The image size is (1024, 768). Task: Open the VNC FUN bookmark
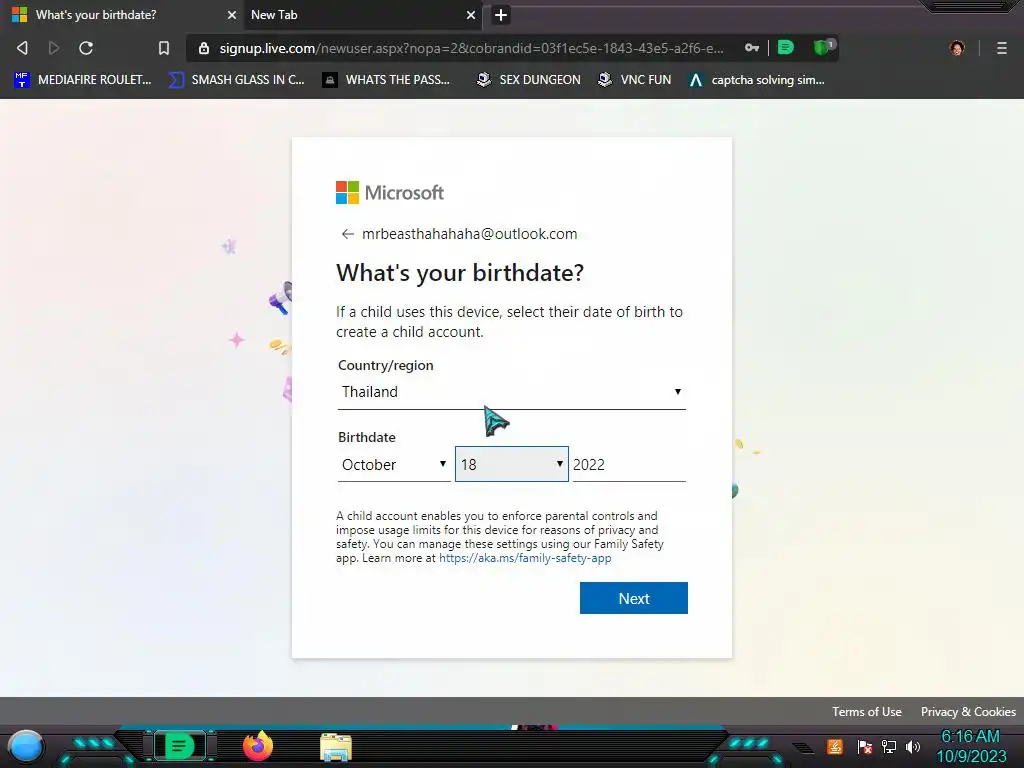point(635,80)
